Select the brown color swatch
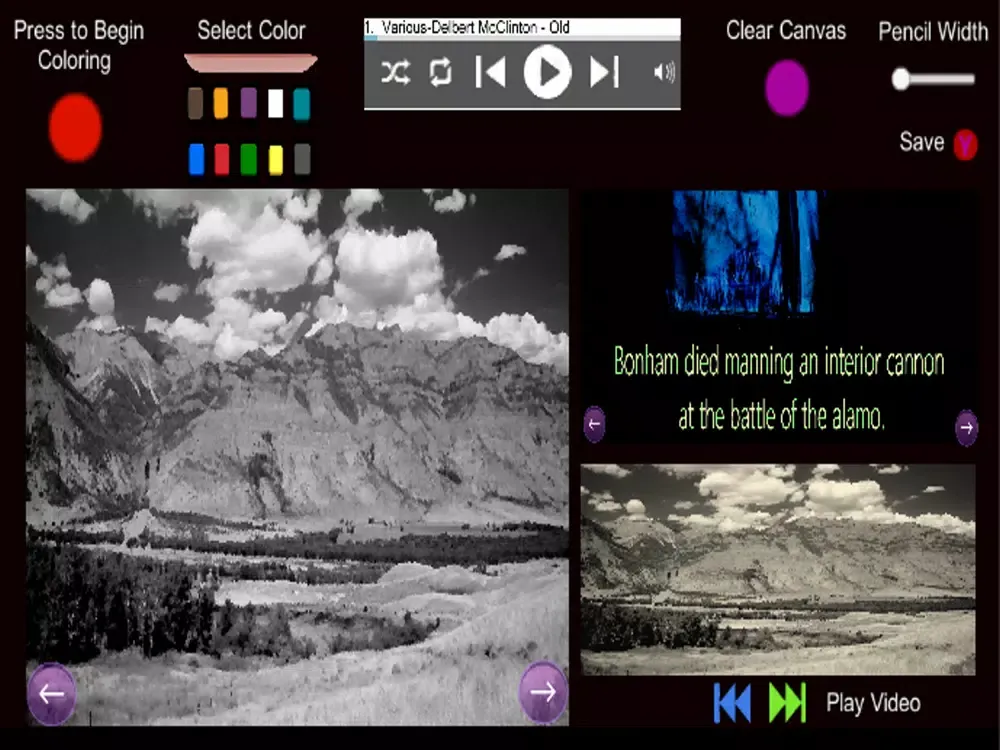Image resolution: width=1000 pixels, height=750 pixels. click(196, 103)
